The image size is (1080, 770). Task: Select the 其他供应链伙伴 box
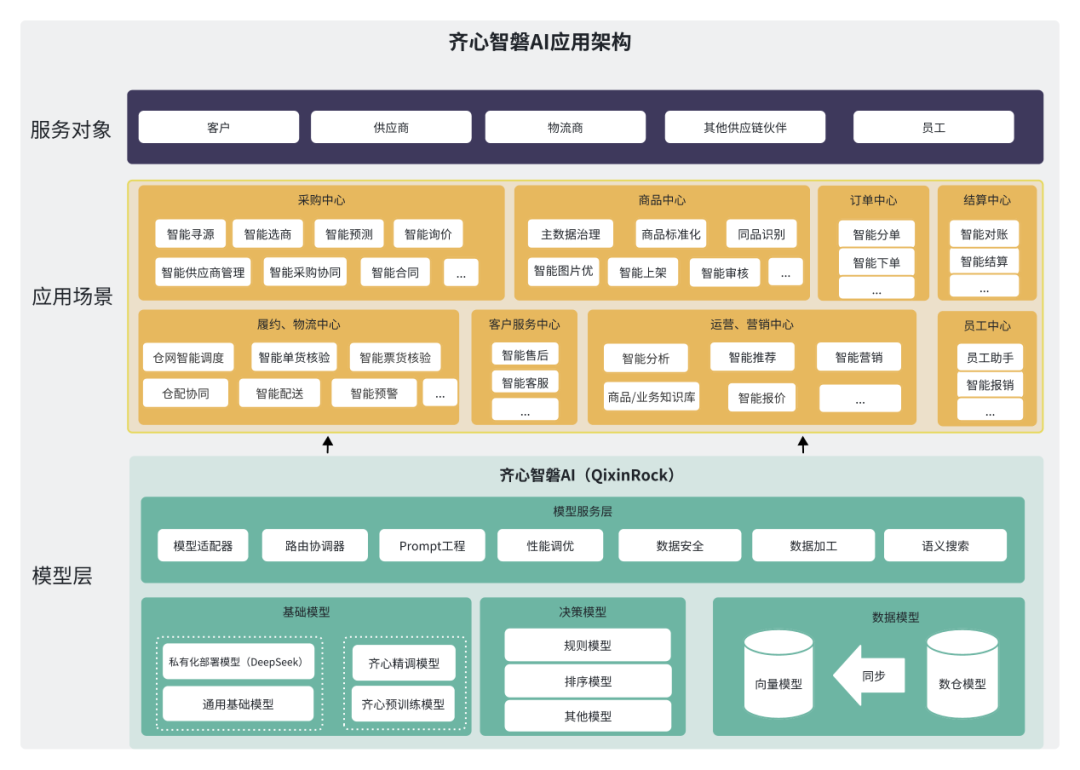click(x=745, y=127)
